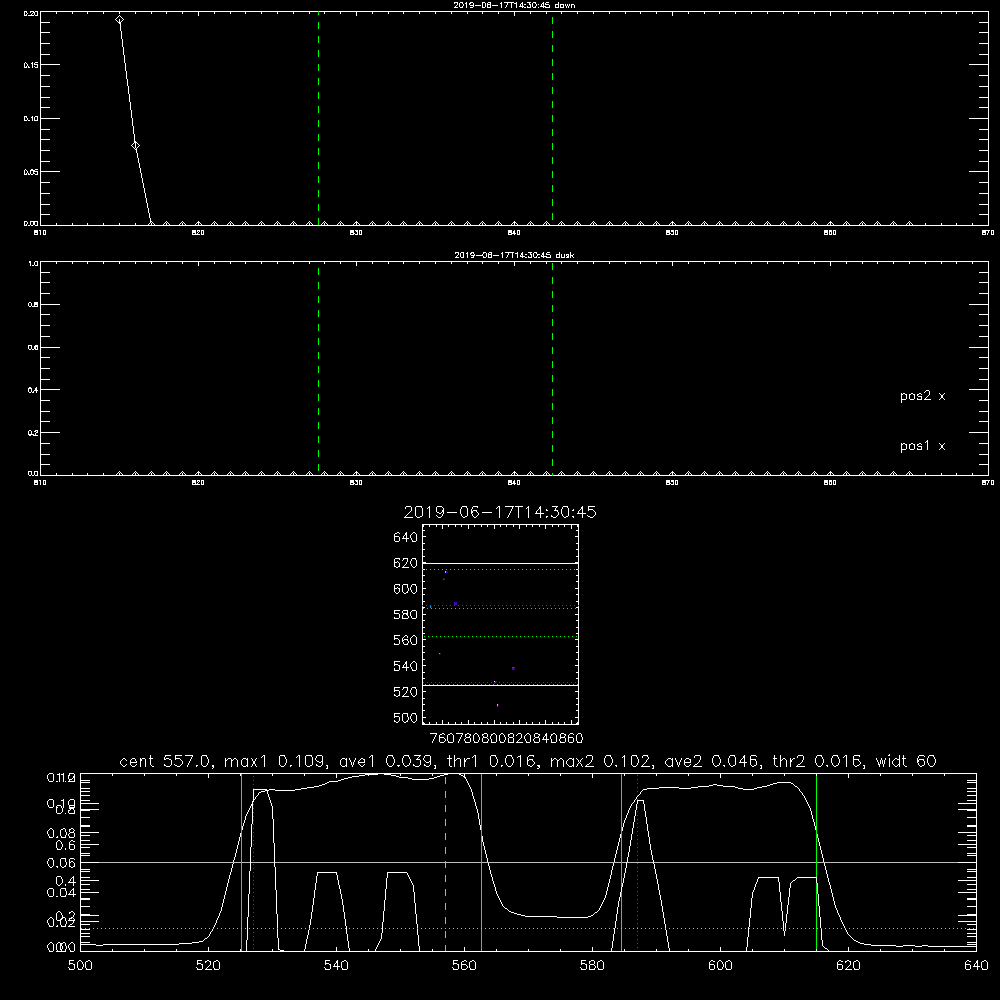Click the x-axis label '520' of the bottom plot
The height and width of the screenshot is (1000, 1000).
tap(208, 966)
